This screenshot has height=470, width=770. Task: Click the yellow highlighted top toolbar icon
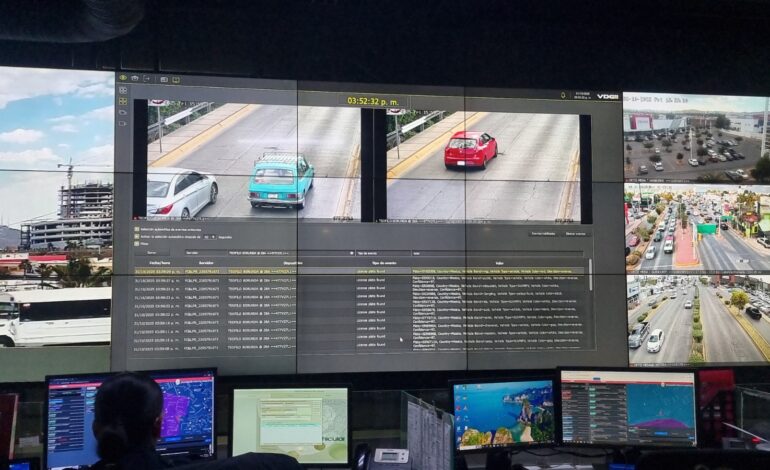pyautogui.click(x=176, y=79)
